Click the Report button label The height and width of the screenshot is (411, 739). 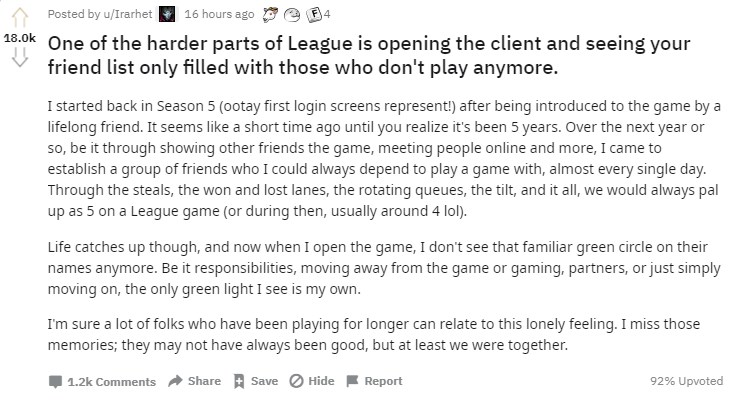tap(383, 381)
